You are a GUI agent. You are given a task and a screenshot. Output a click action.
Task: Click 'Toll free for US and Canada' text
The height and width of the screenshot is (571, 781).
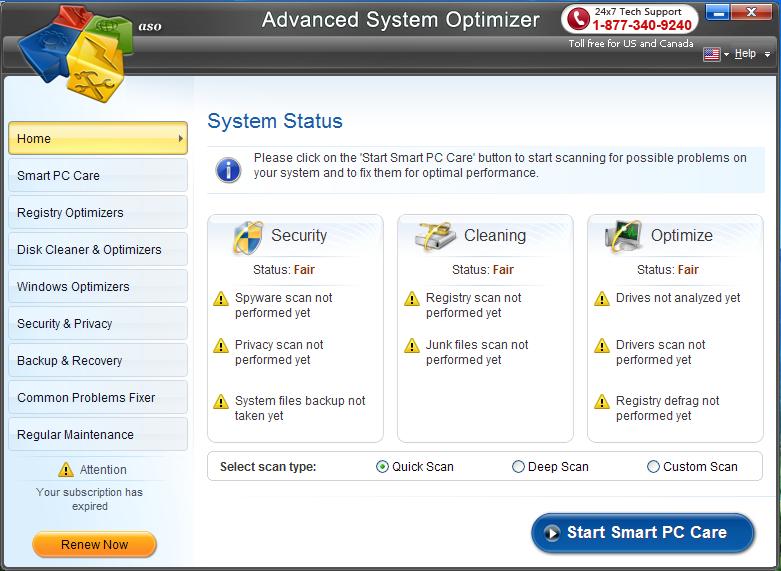(x=631, y=43)
